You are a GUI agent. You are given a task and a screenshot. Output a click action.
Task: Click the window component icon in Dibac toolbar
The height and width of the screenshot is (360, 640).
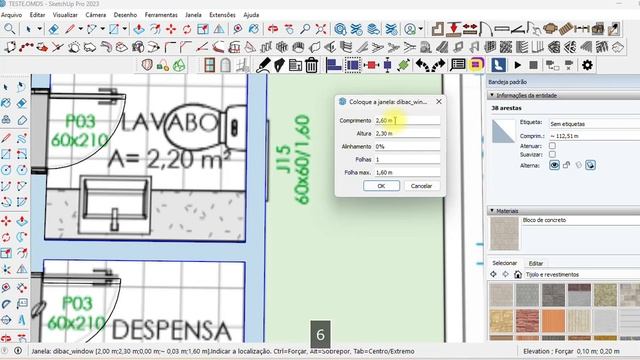pos(209,65)
